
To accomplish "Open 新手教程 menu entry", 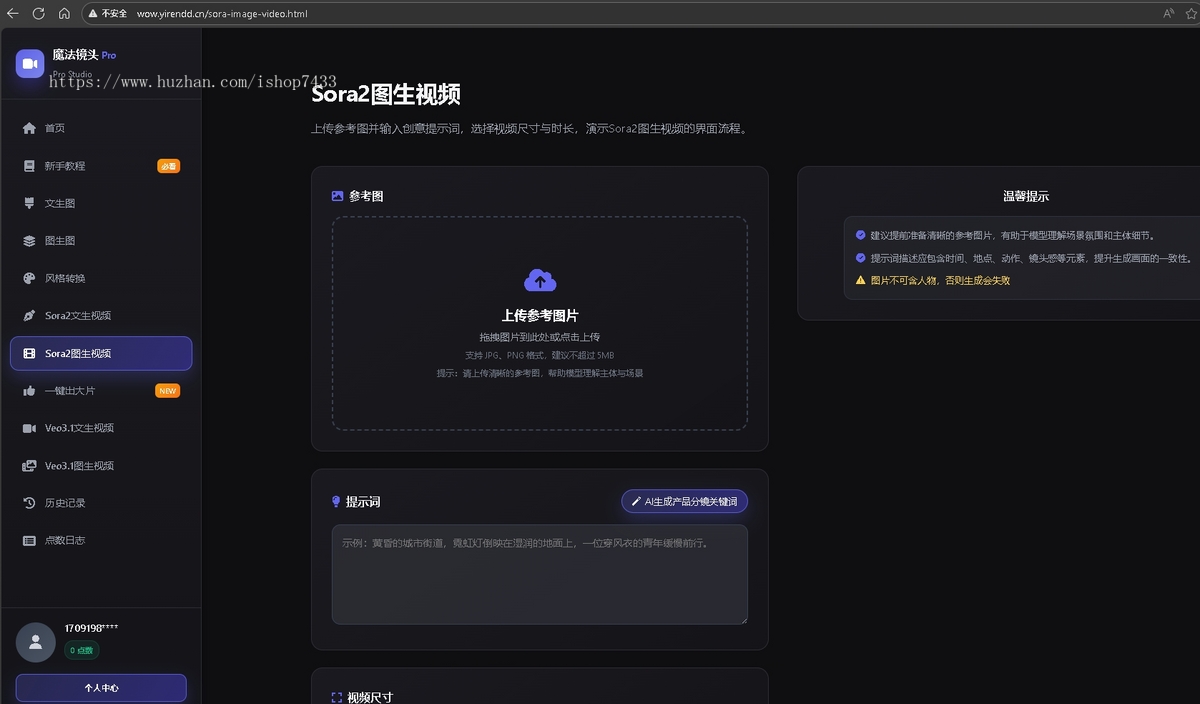I will tap(101, 166).
